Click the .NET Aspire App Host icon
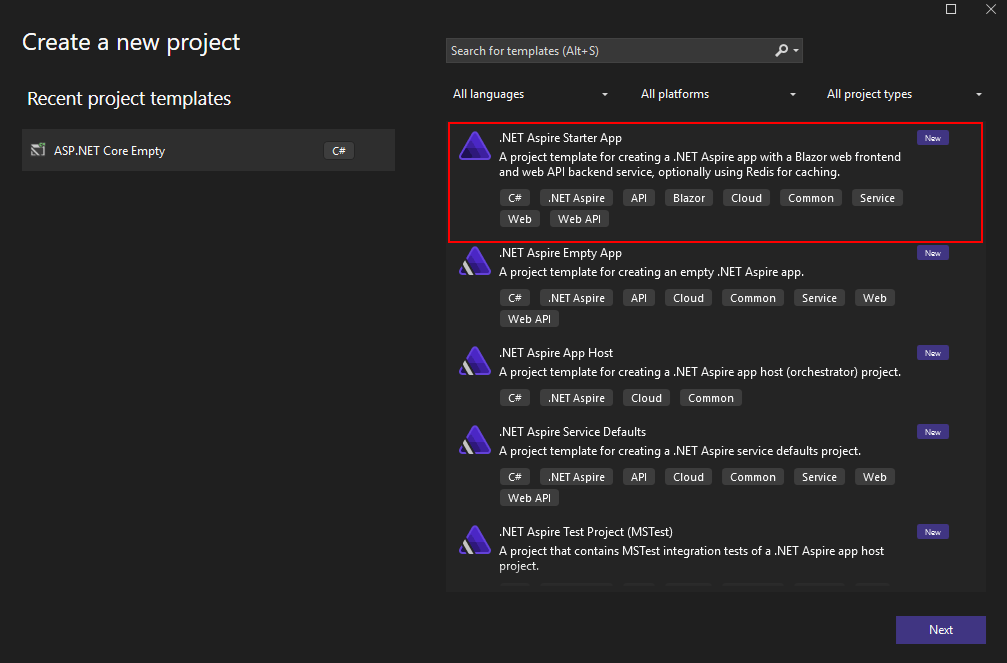 474,362
